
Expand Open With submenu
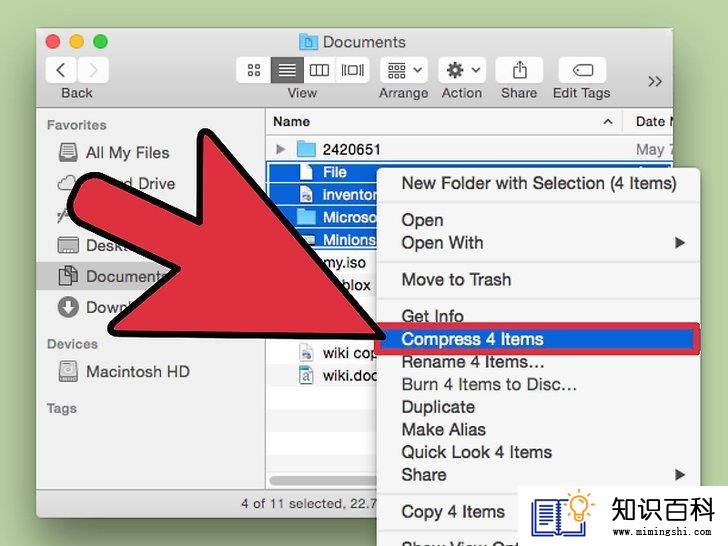(x=539, y=243)
